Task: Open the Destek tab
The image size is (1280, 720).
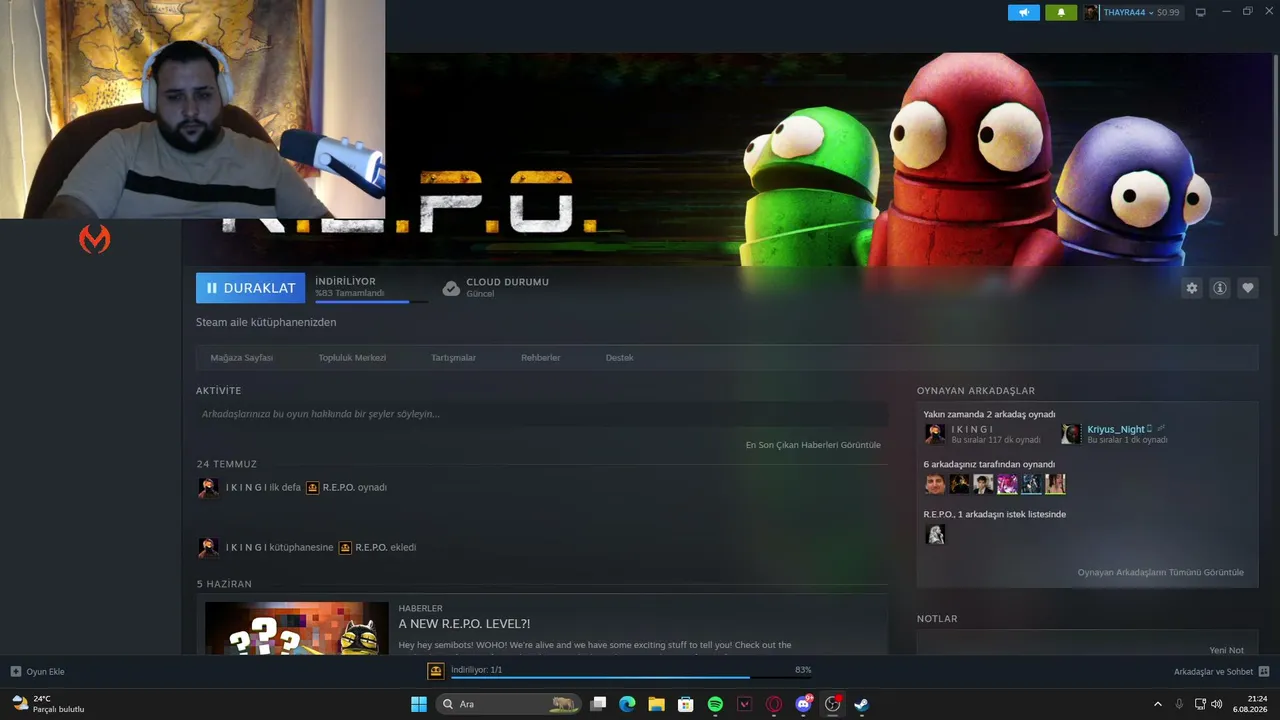Action: coord(619,357)
